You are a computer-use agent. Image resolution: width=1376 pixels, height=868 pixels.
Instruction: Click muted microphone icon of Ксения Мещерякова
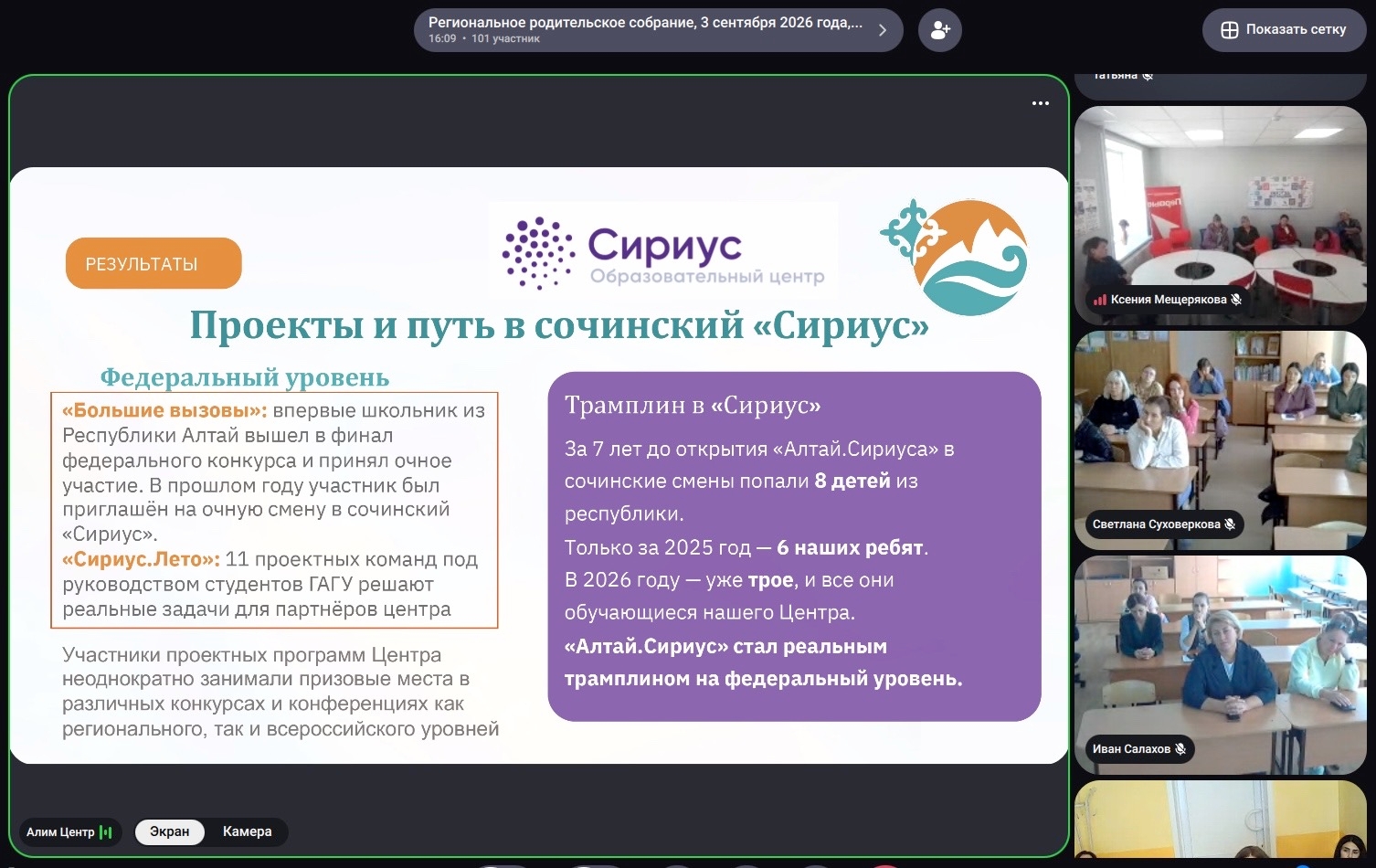click(x=1236, y=300)
